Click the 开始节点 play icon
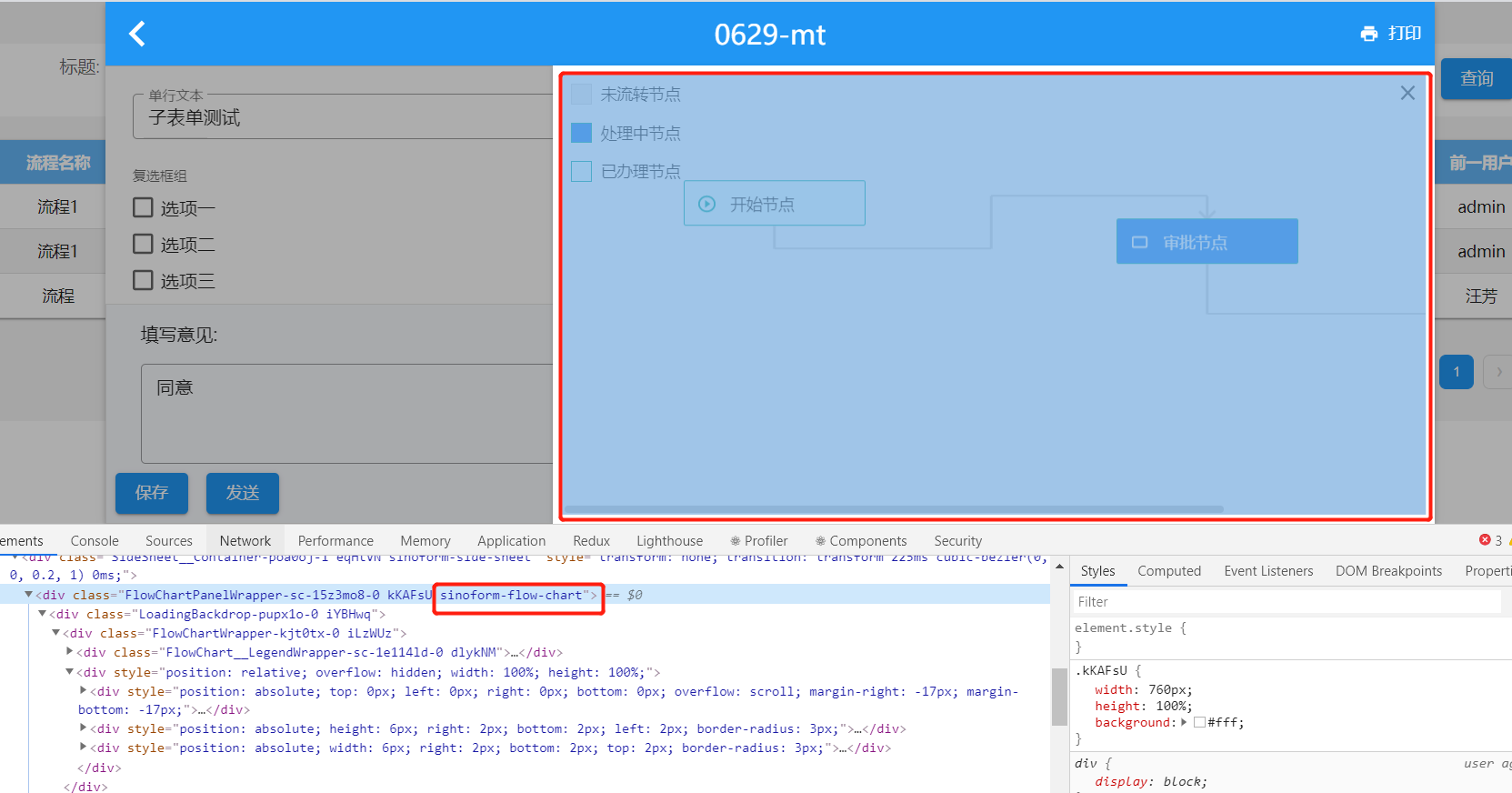Viewport: 1512px width, 793px height. point(706,204)
